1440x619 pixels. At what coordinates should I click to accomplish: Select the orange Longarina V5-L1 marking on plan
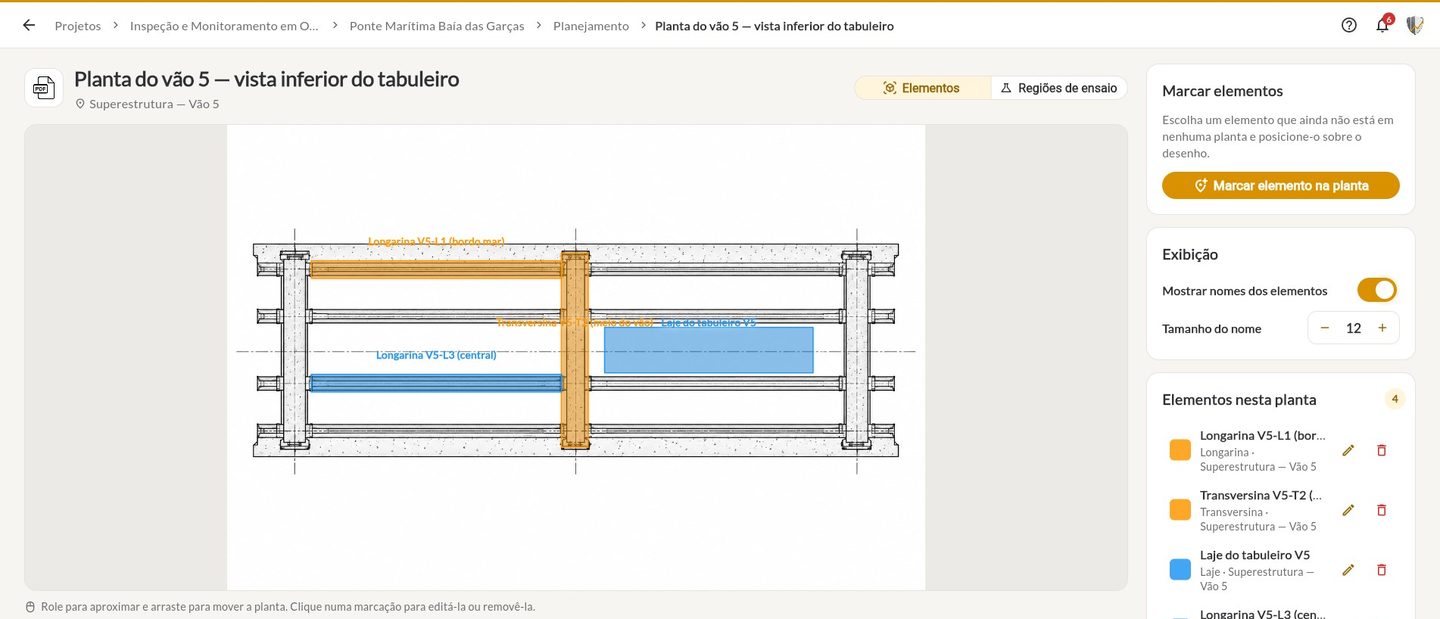click(436, 269)
